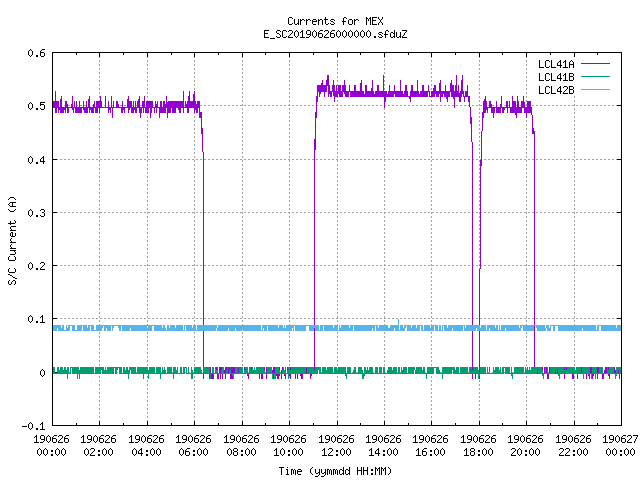Click the x-axis tick 190626 22:00
640x480 pixels.
(x=573, y=446)
